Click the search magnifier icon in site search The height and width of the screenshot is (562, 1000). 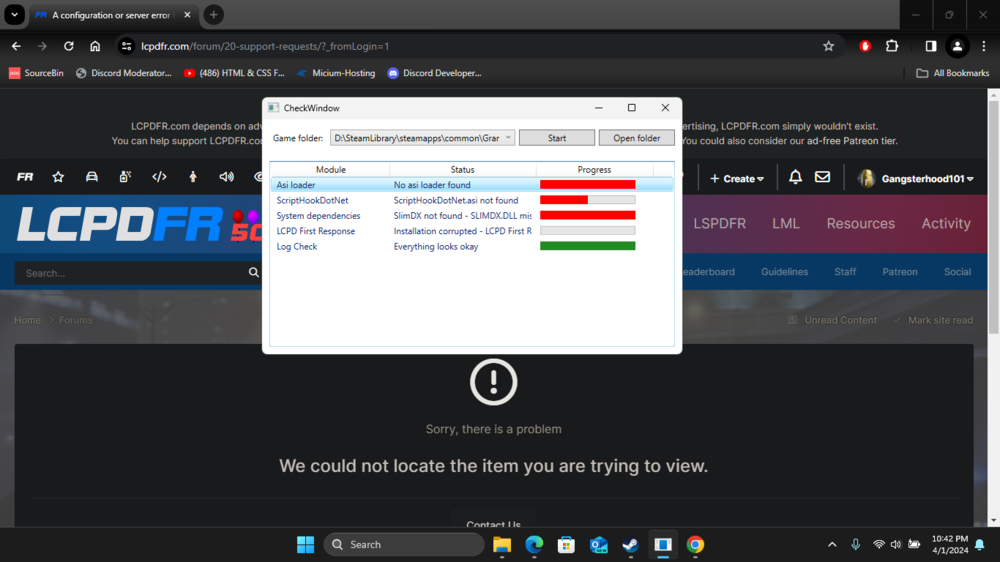tap(254, 272)
